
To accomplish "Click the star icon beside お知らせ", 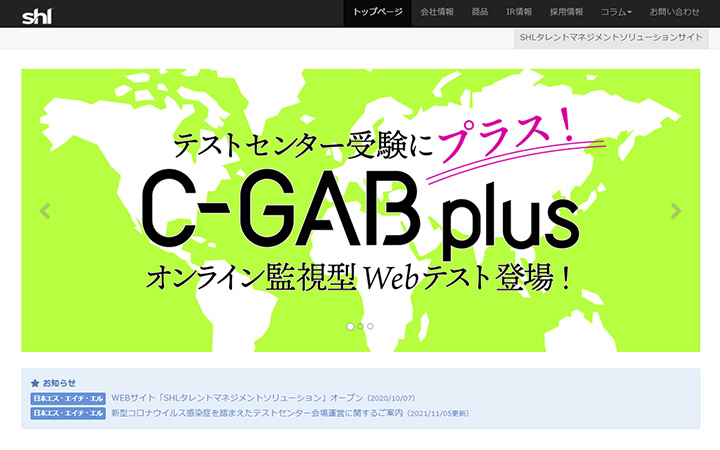I will 35,383.
